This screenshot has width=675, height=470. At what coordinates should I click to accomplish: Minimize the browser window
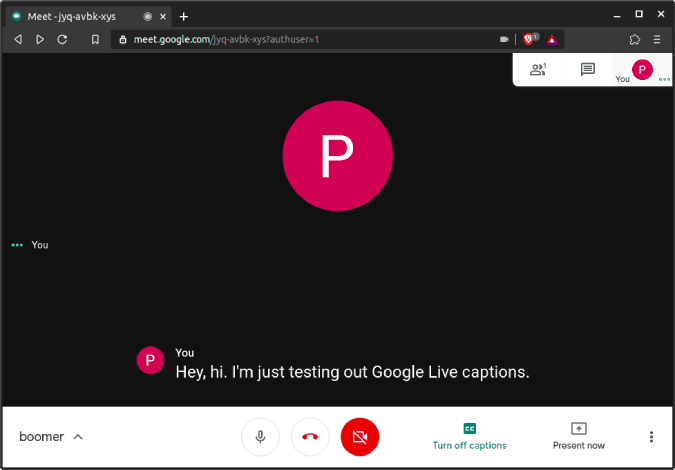pyautogui.click(x=617, y=15)
